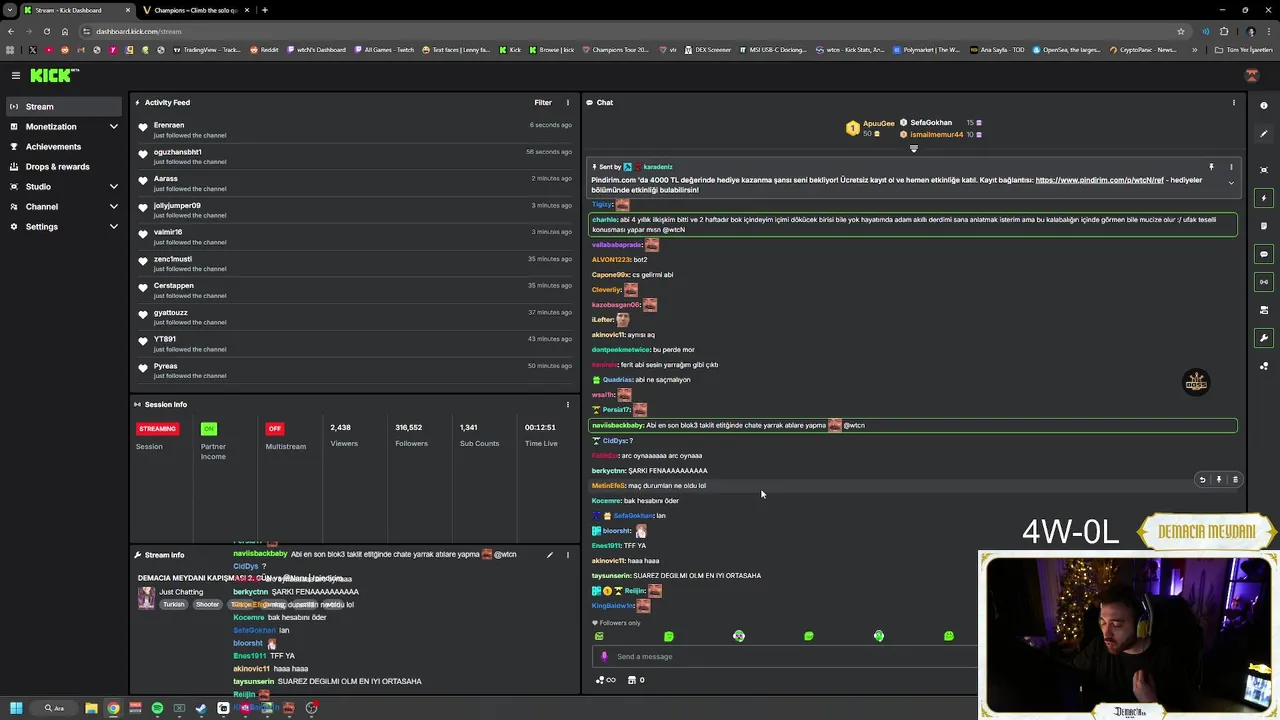
Task: Bookmark this page with star
Action: pos(1181,31)
